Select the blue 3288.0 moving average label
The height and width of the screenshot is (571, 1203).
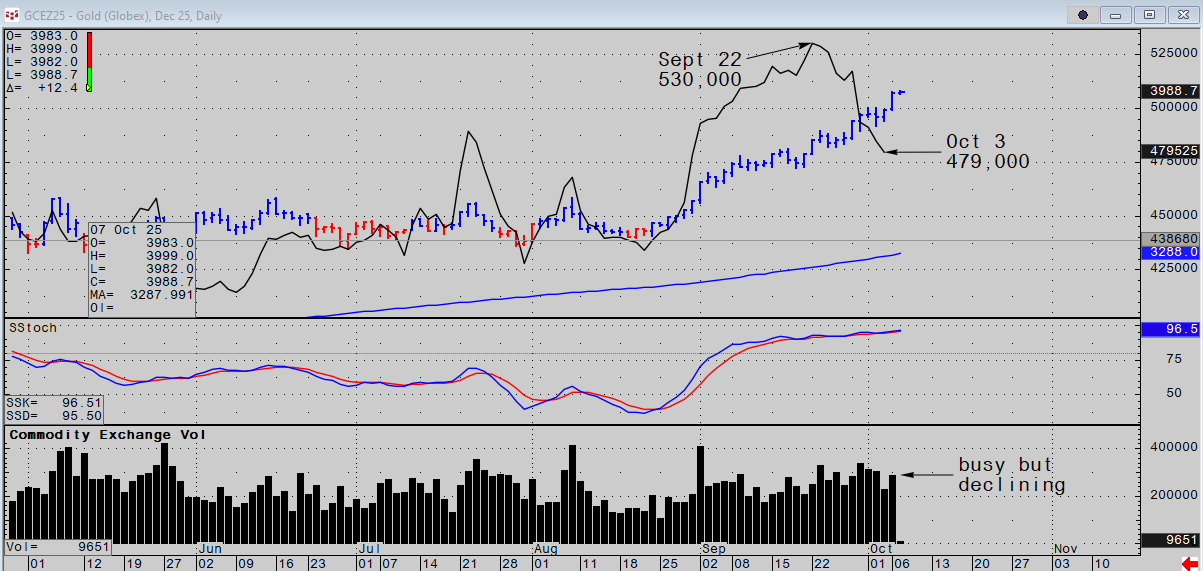[1171, 253]
